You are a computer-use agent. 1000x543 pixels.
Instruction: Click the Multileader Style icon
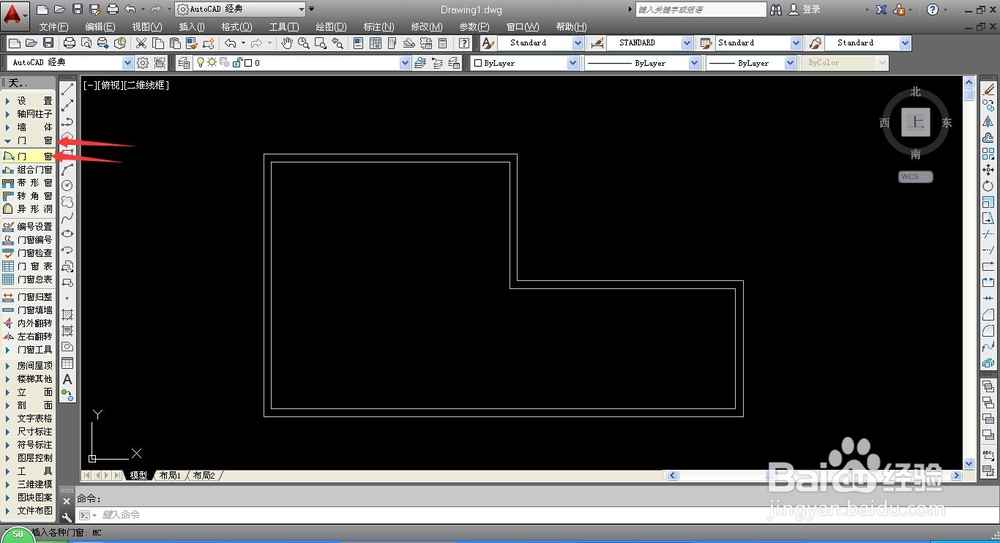coord(815,43)
